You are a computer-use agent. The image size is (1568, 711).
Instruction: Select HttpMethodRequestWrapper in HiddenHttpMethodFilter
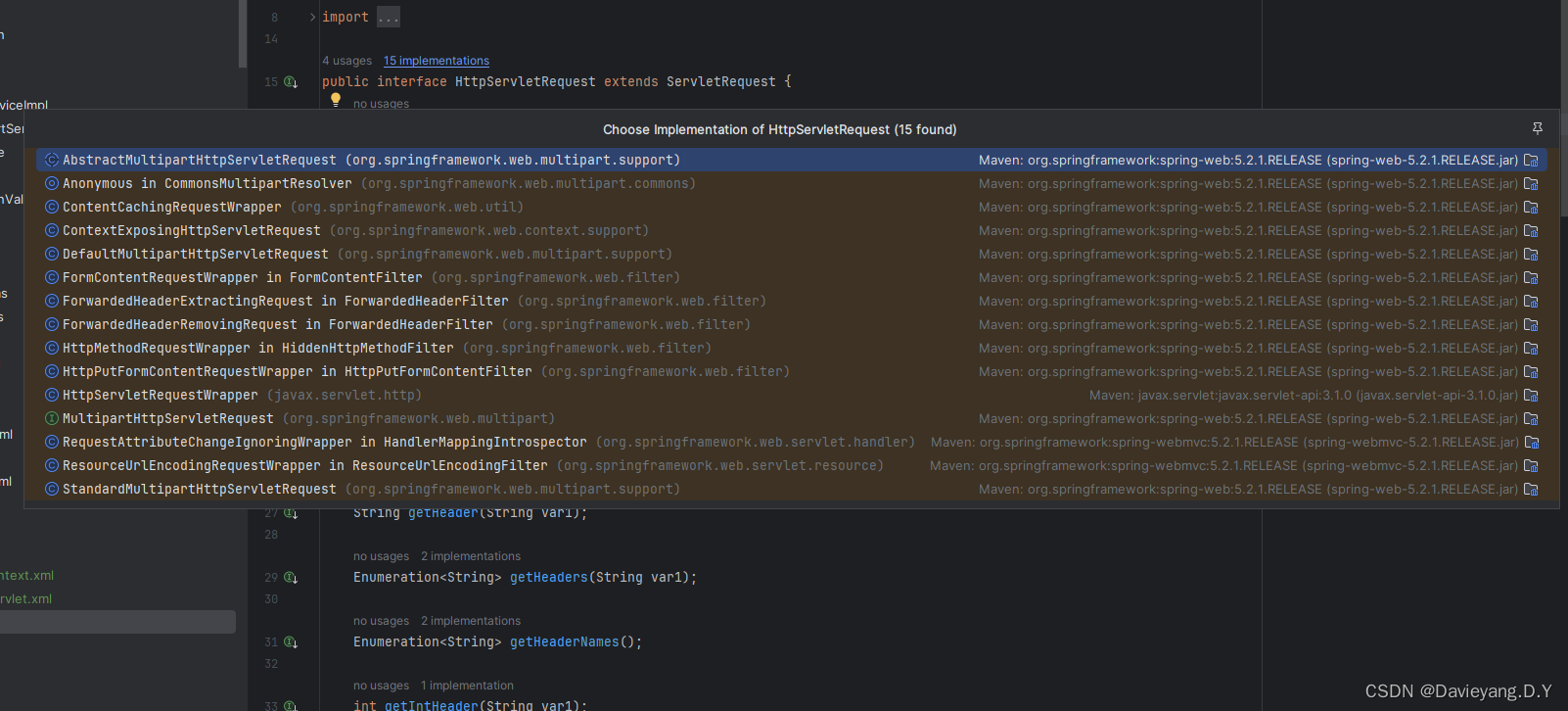792,349
